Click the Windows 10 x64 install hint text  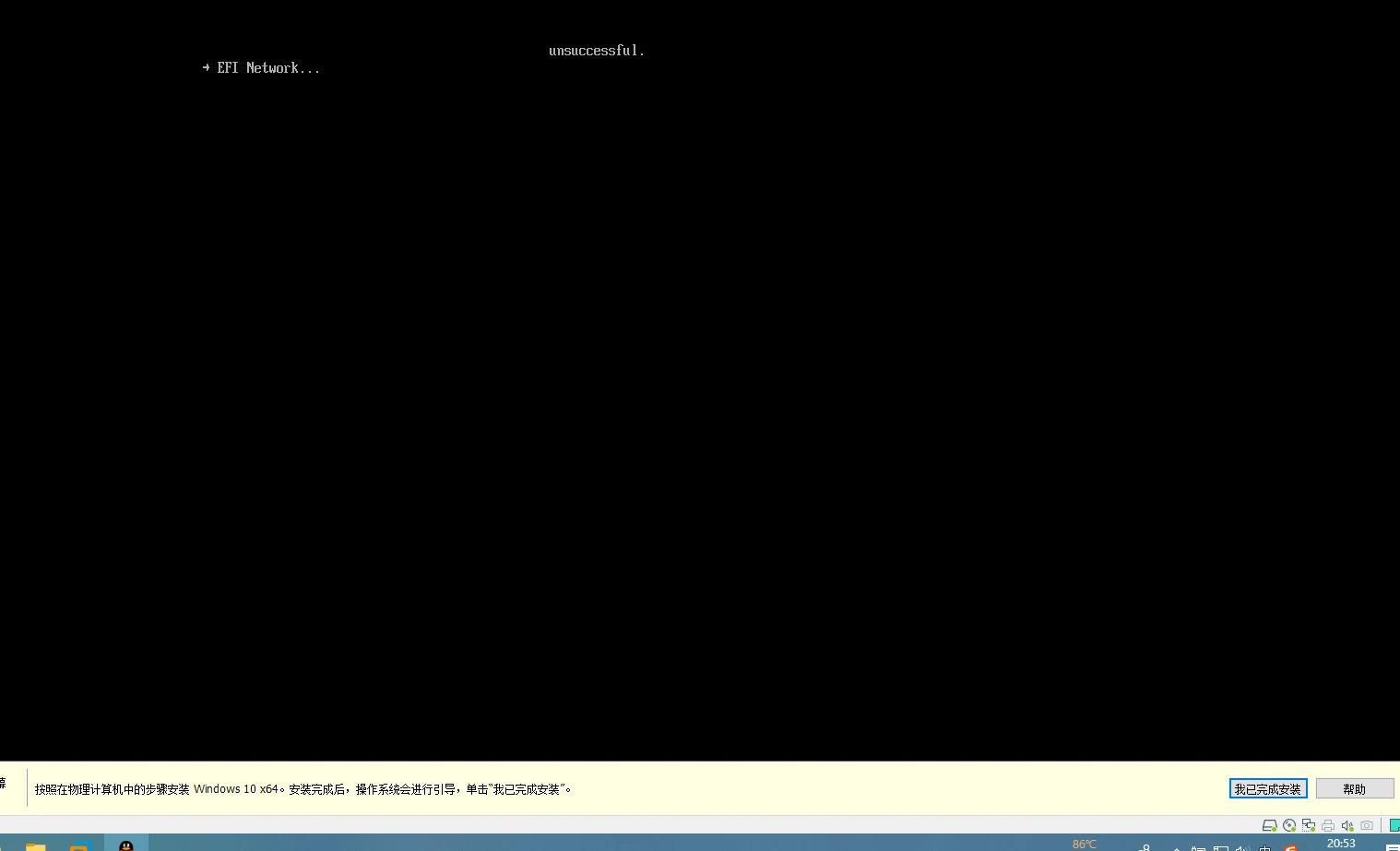303,789
